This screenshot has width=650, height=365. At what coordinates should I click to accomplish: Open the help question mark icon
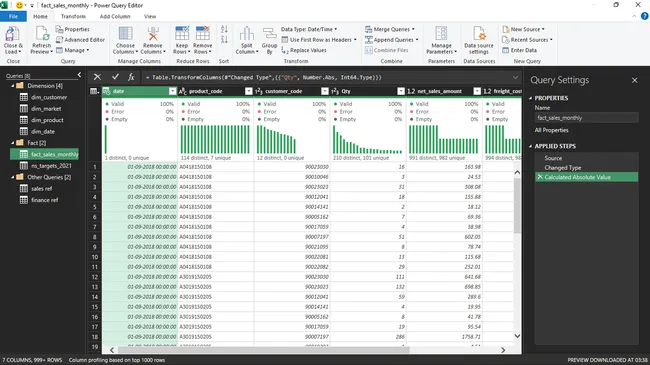(644, 16)
